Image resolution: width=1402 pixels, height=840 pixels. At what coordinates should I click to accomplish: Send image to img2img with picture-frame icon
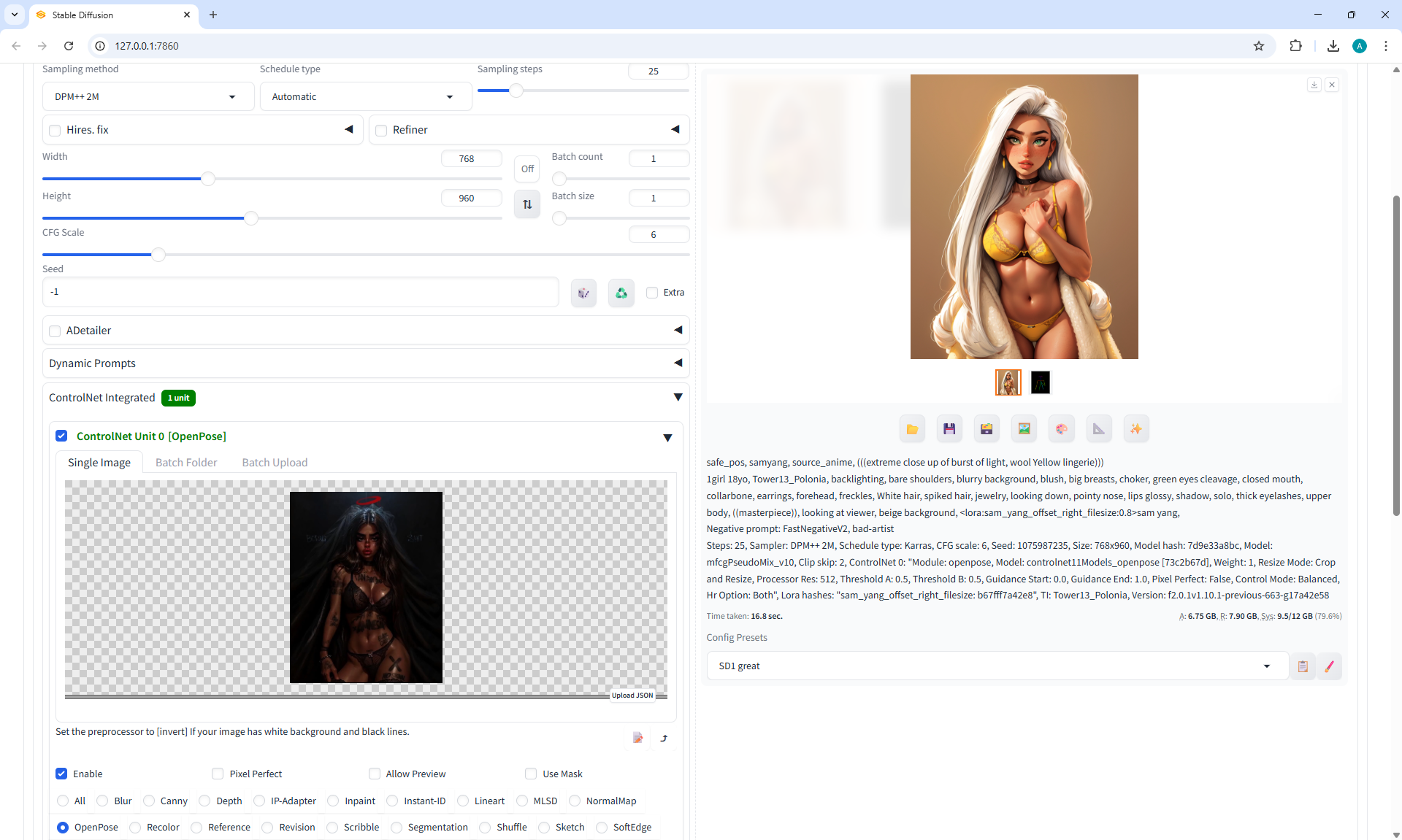[x=1024, y=429]
